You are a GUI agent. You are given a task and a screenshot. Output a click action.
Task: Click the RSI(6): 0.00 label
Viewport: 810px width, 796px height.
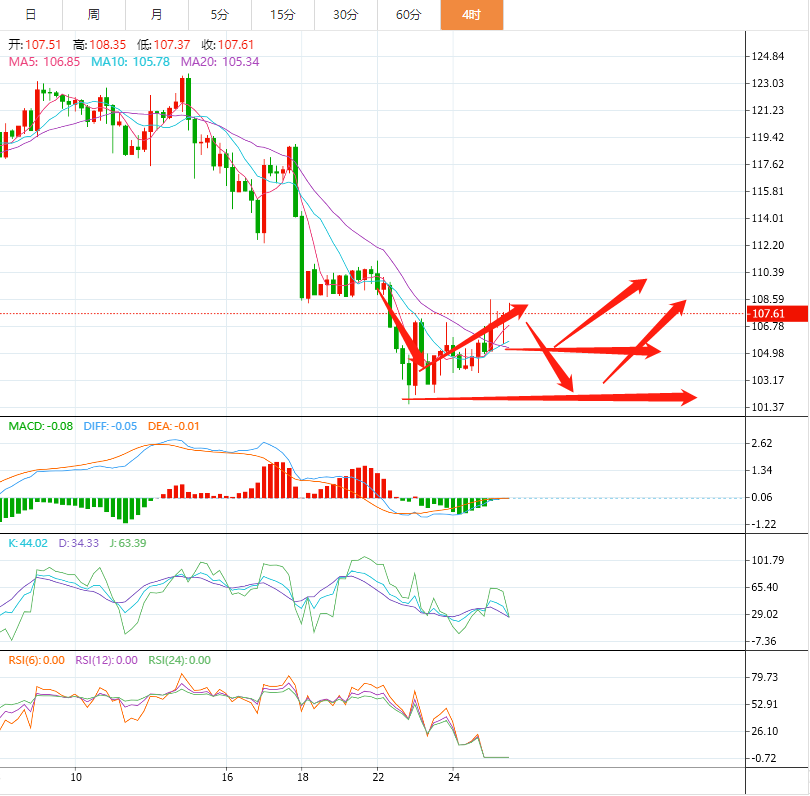(x=37, y=660)
